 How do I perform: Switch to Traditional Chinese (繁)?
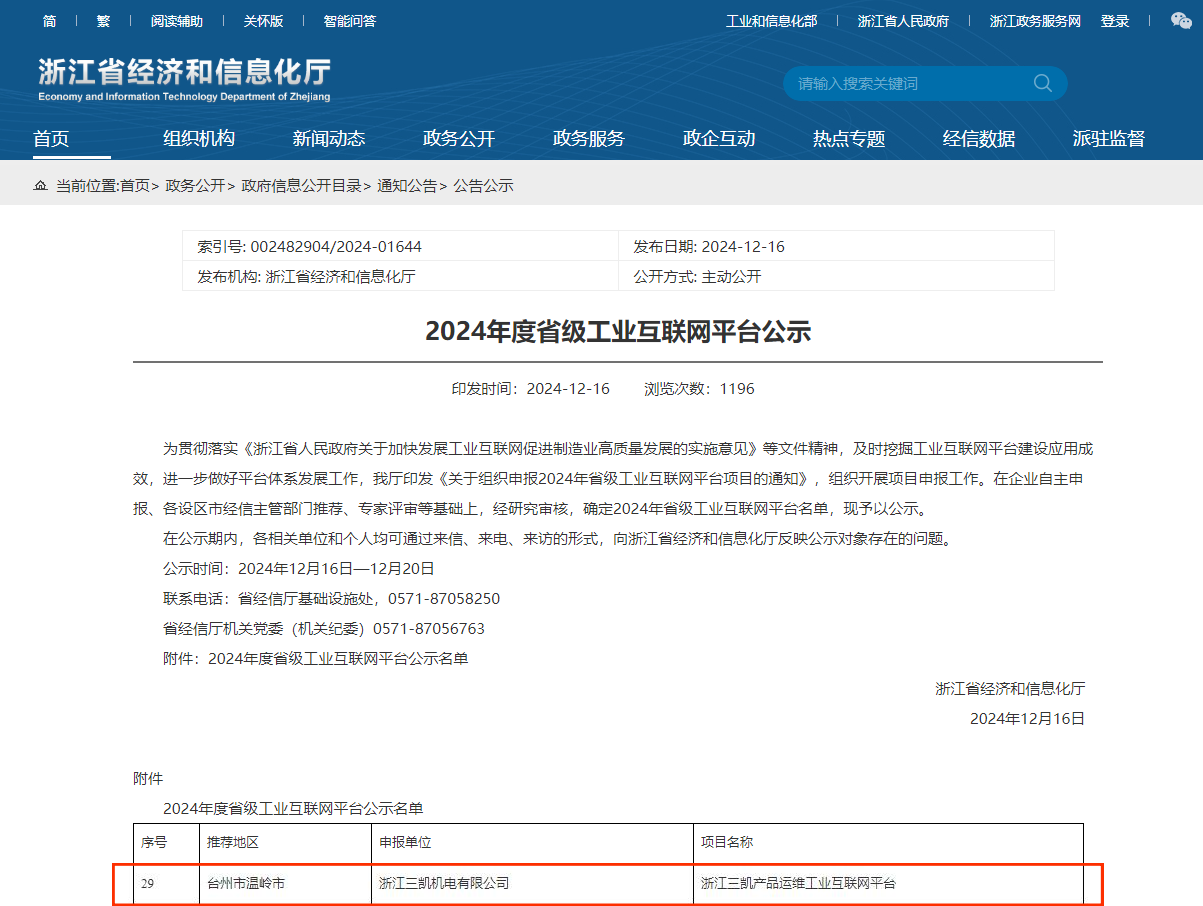click(104, 21)
